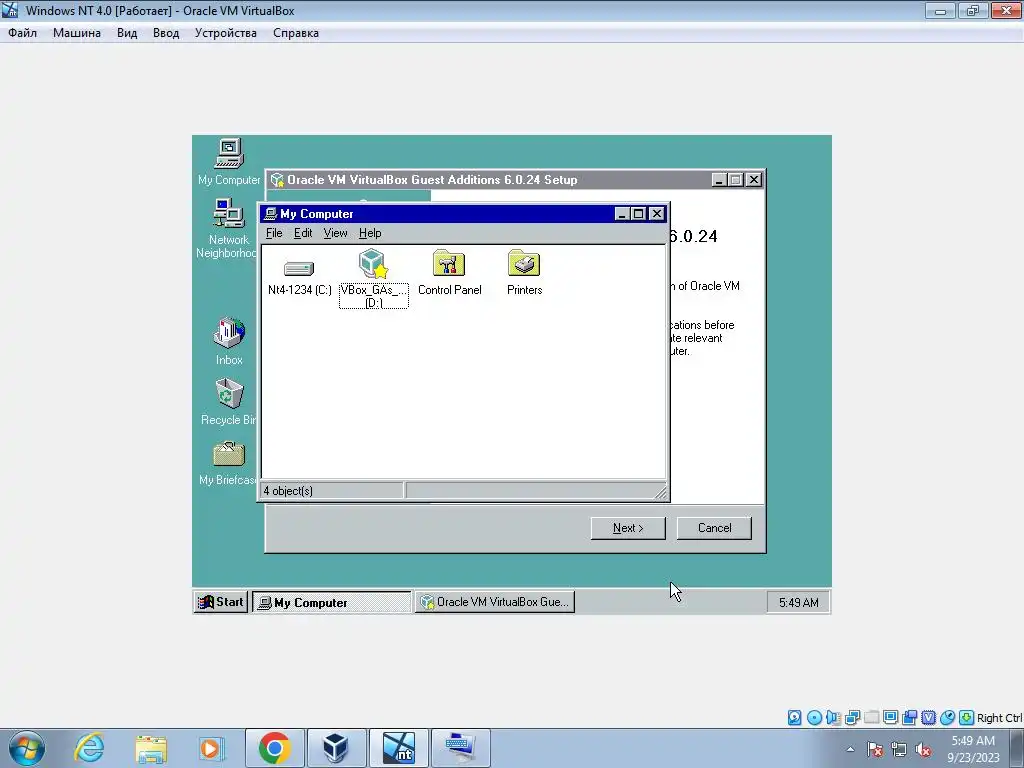
Task: Show hidden tray icons arrow
Action: click(x=850, y=750)
